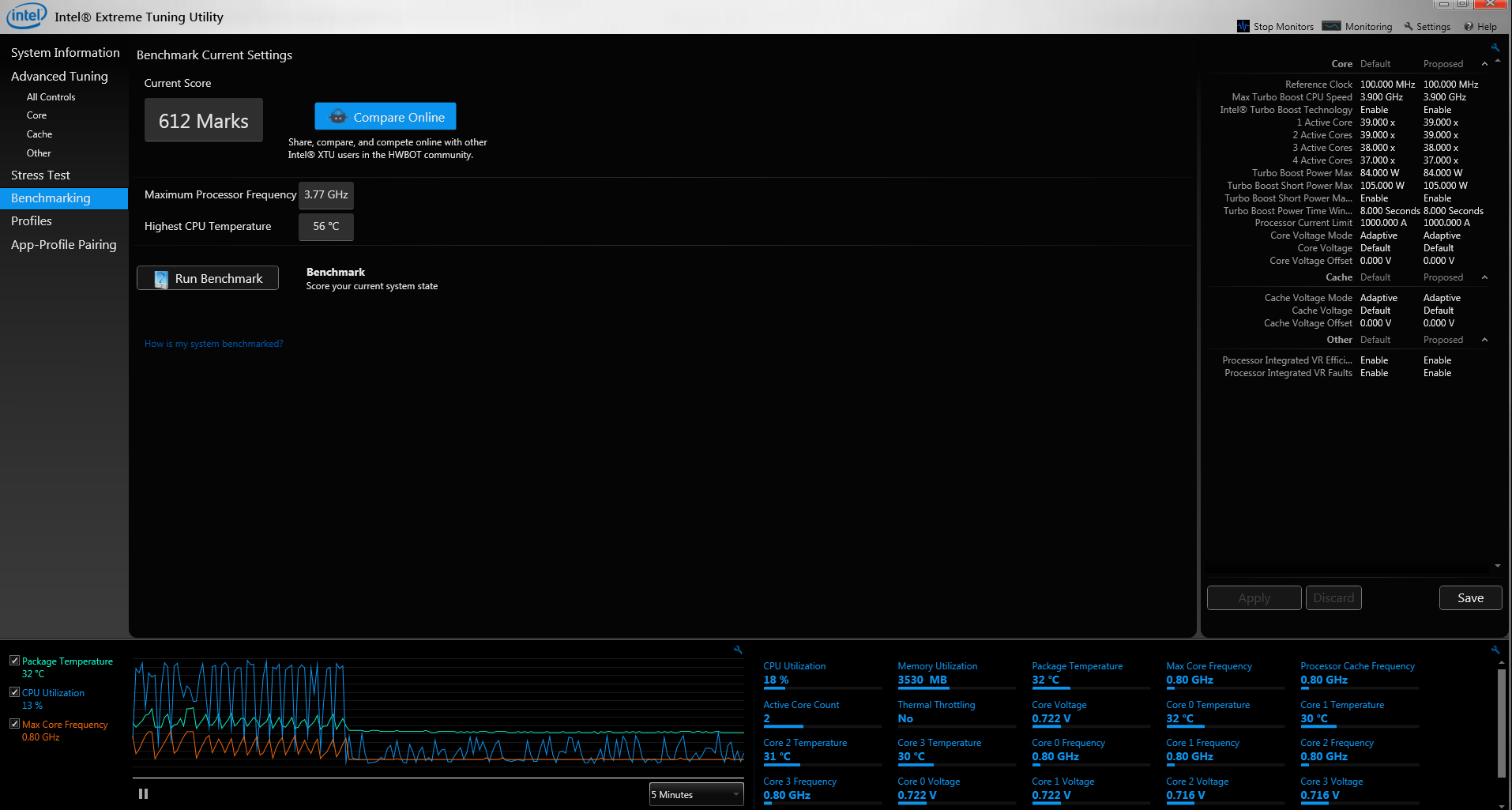Viewport: 1512px width, 810px height.
Task: Collapse the Core settings section
Action: (x=1484, y=64)
